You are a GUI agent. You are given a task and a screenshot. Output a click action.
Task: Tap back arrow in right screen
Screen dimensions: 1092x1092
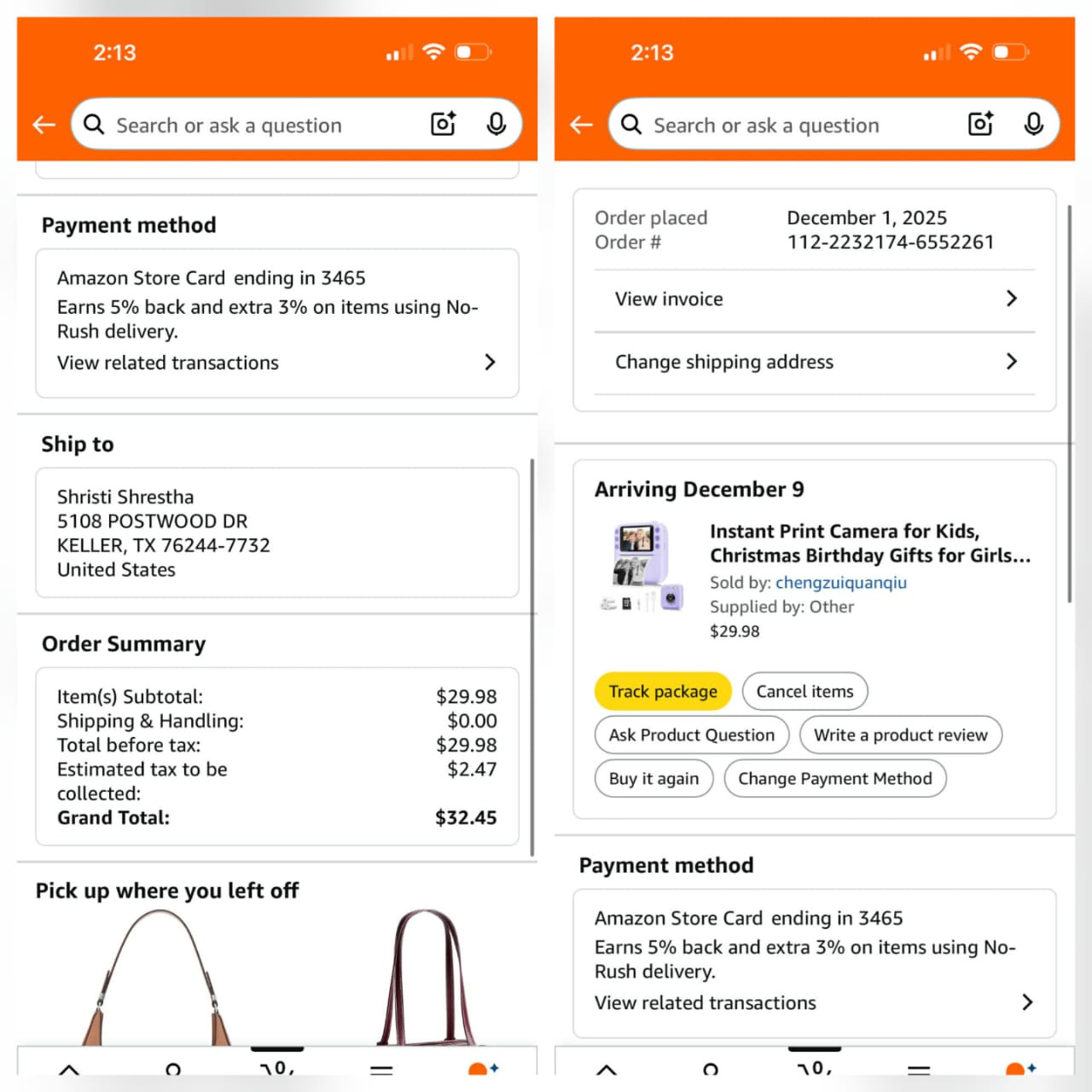[581, 125]
